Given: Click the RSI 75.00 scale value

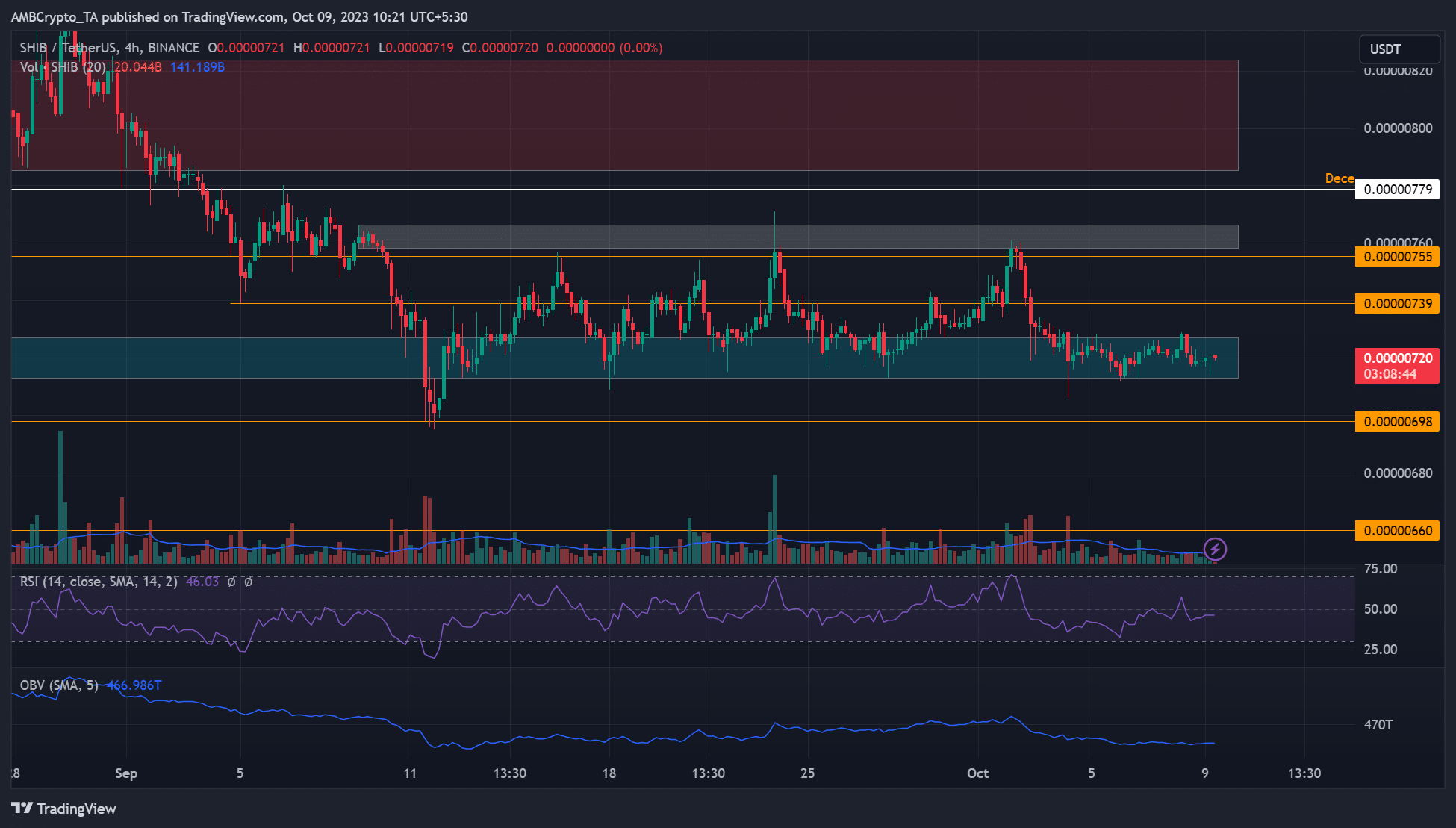Looking at the screenshot, I should point(1381,569).
